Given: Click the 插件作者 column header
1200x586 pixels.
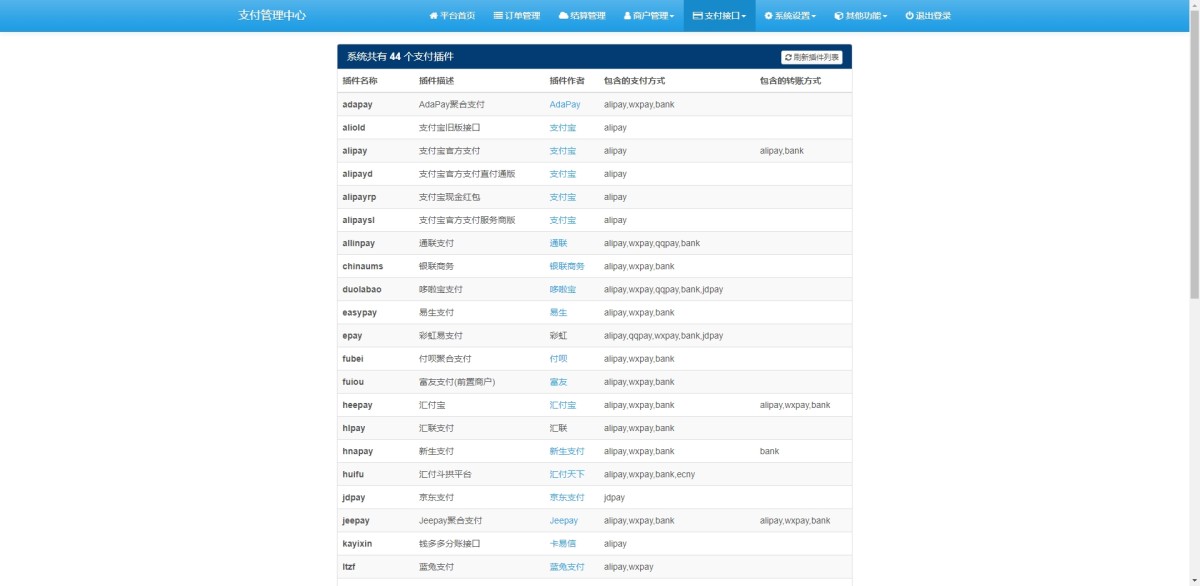Looking at the screenshot, I should coord(567,81).
